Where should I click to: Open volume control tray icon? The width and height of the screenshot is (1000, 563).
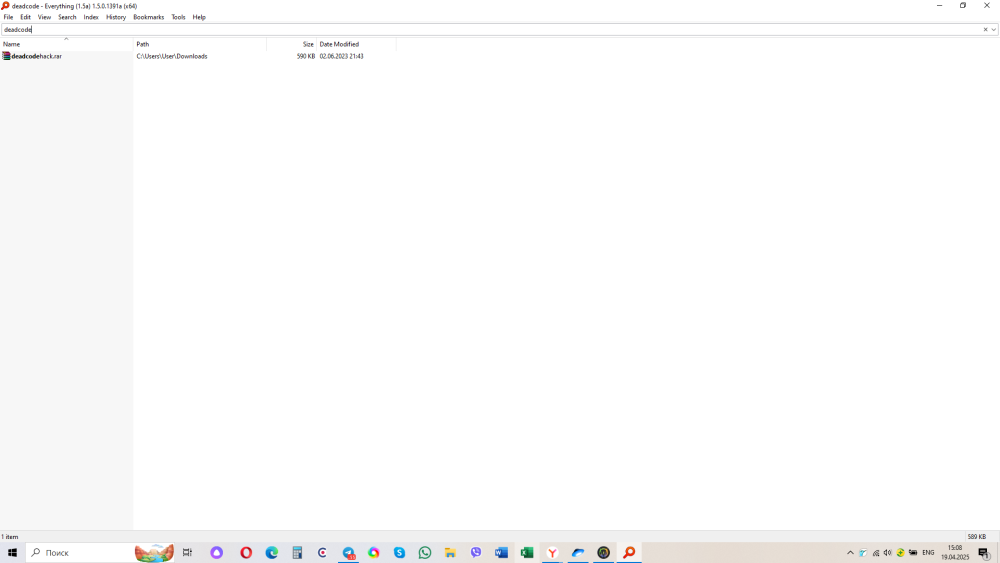click(x=888, y=553)
